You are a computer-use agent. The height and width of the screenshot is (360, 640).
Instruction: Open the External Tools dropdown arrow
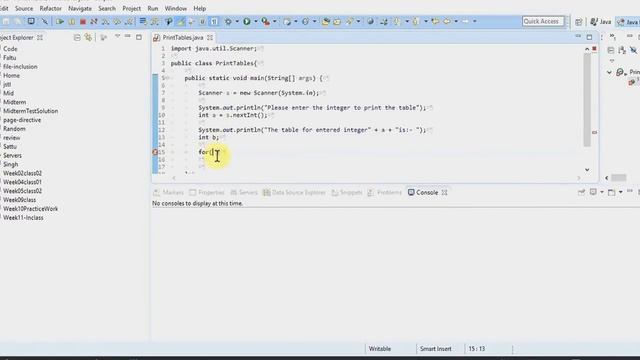point(275,21)
